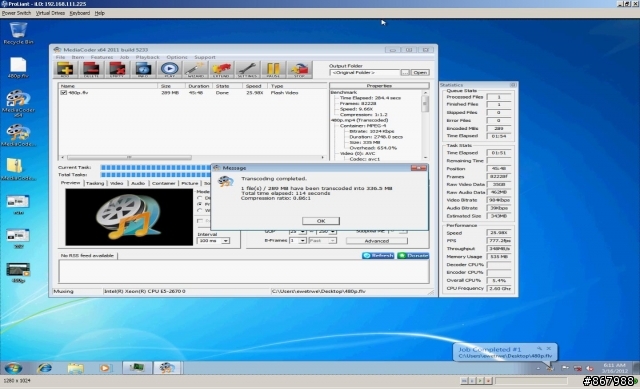Click the Delete toolbar icon
Screen dimensions: 640x389
(x=91, y=69)
